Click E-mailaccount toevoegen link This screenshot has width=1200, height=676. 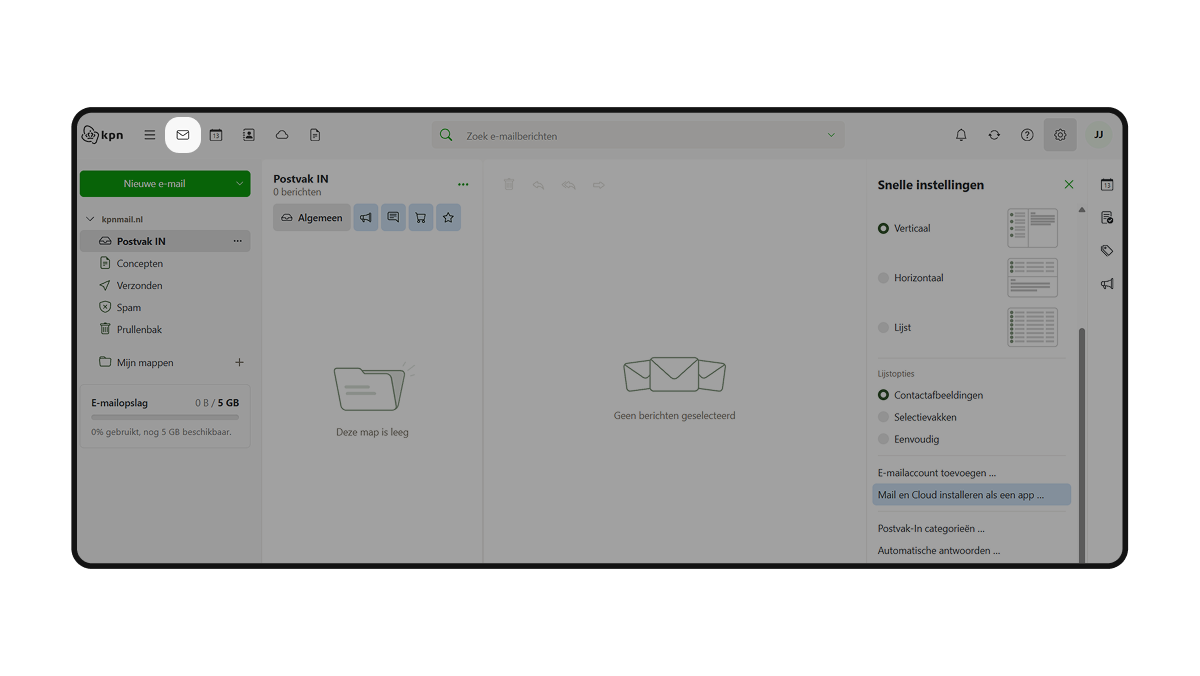point(937,473)
